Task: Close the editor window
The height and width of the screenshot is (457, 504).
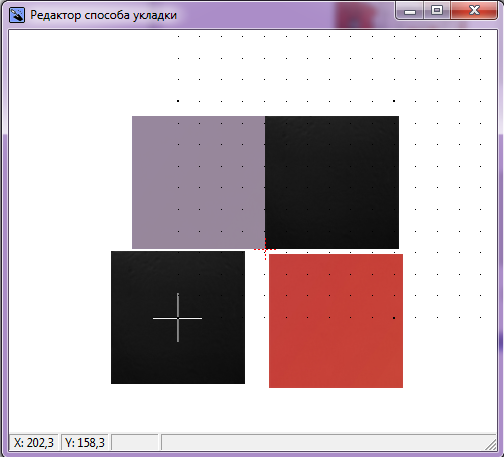Action: point(474,11)
